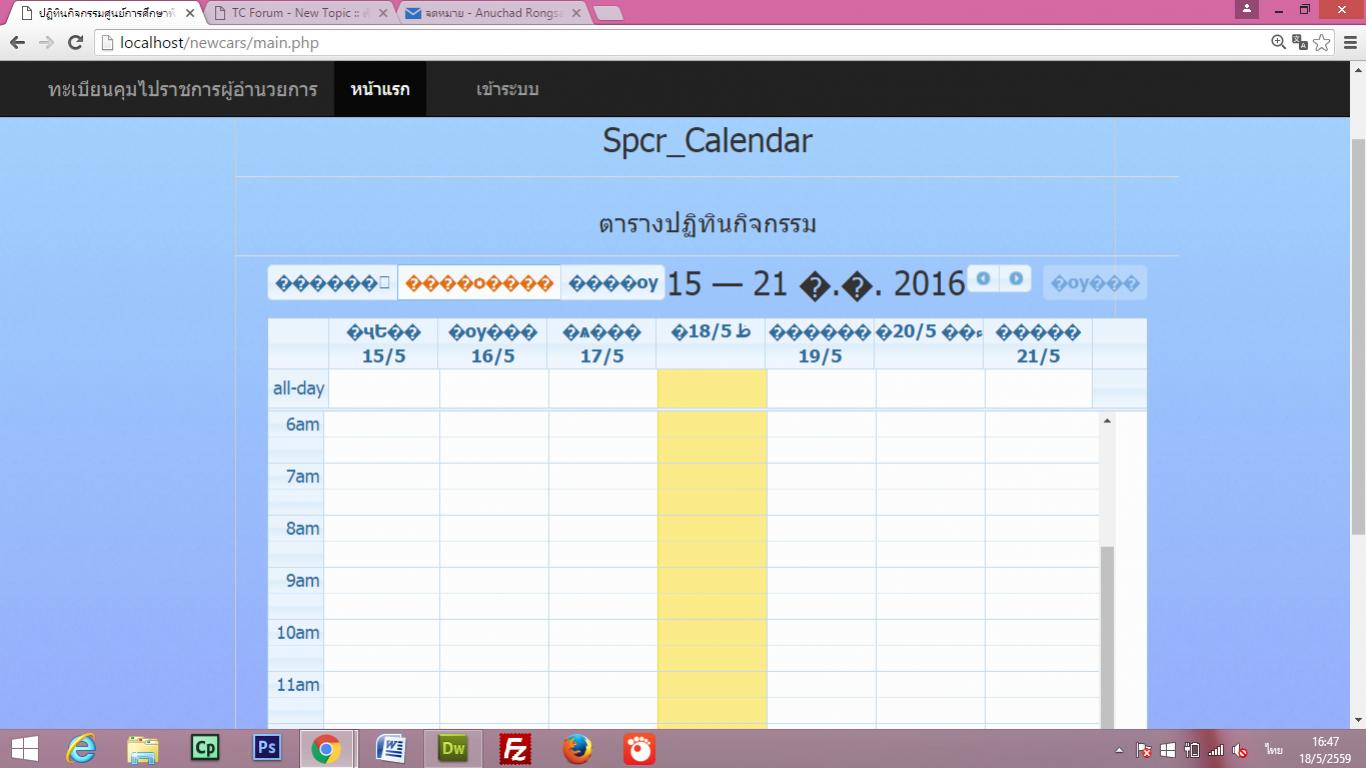Switch to the TC Forum browser tab
This screenshot has width=1366, height=768.
pyautogui.click(x=291, y=13)
